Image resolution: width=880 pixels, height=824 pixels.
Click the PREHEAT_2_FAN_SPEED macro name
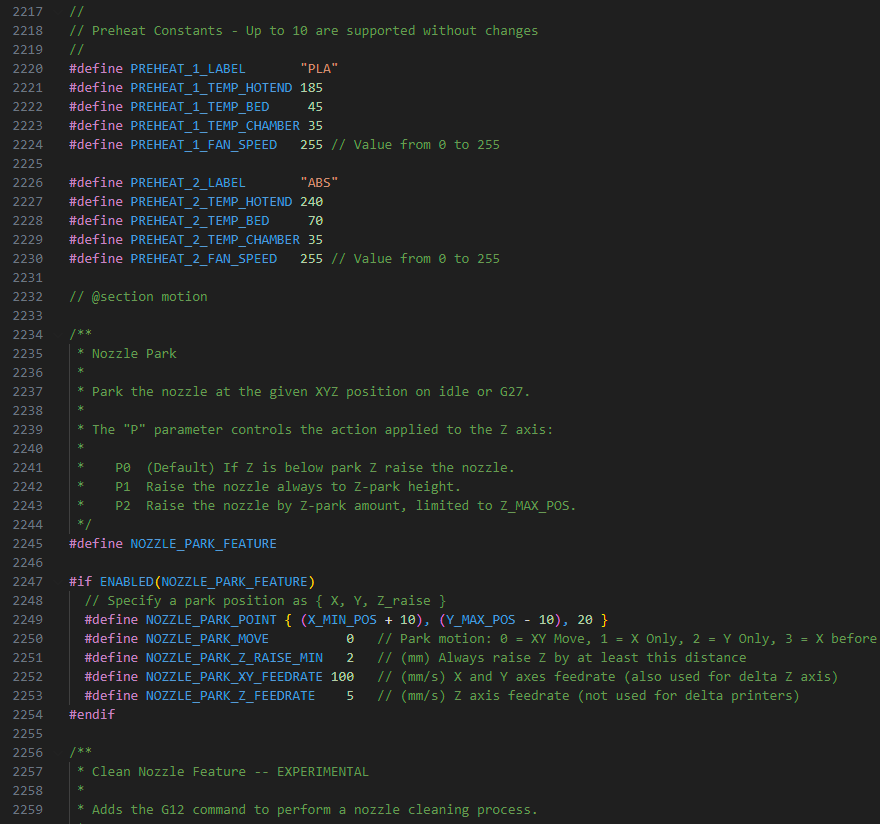tap(203, 259)
